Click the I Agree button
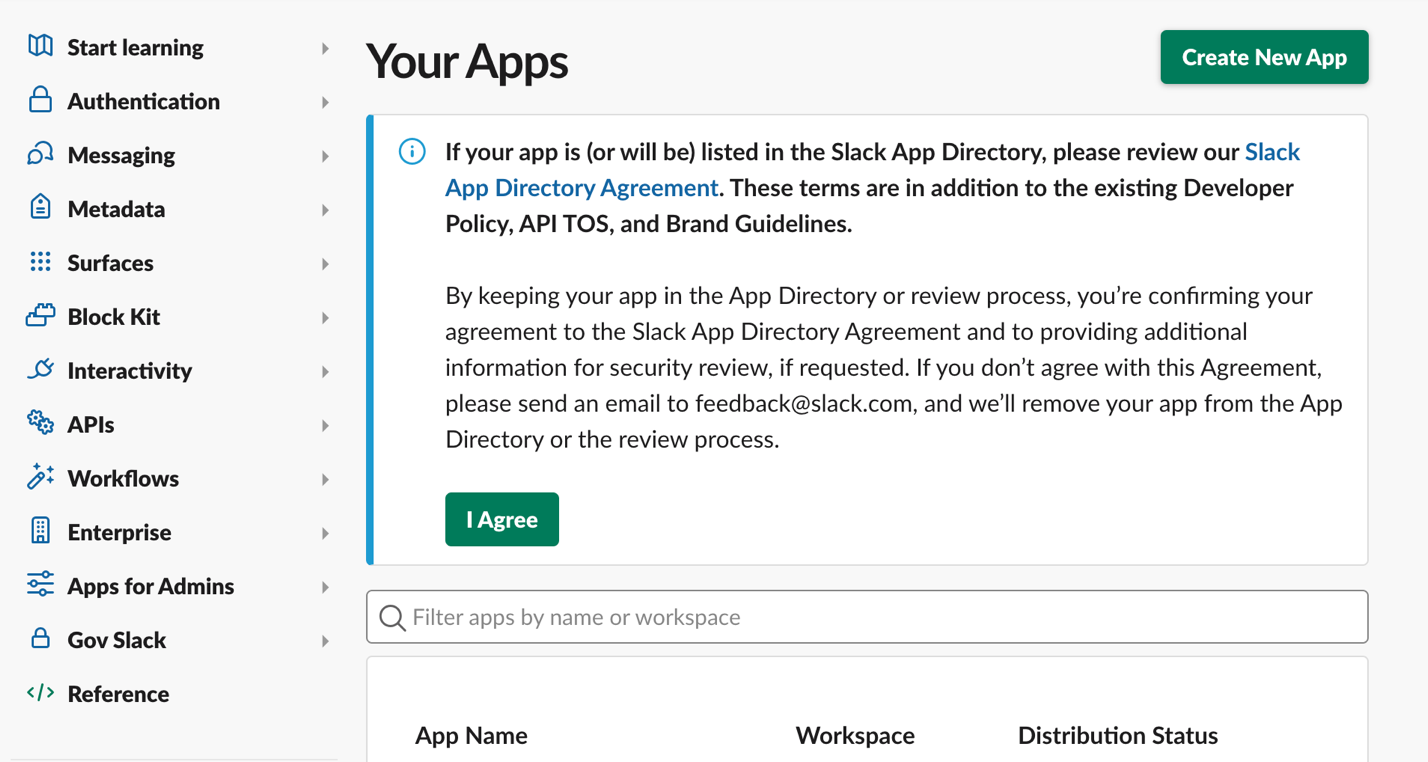The width and height of the screenshot is (1428, 762). click(502, 519)
